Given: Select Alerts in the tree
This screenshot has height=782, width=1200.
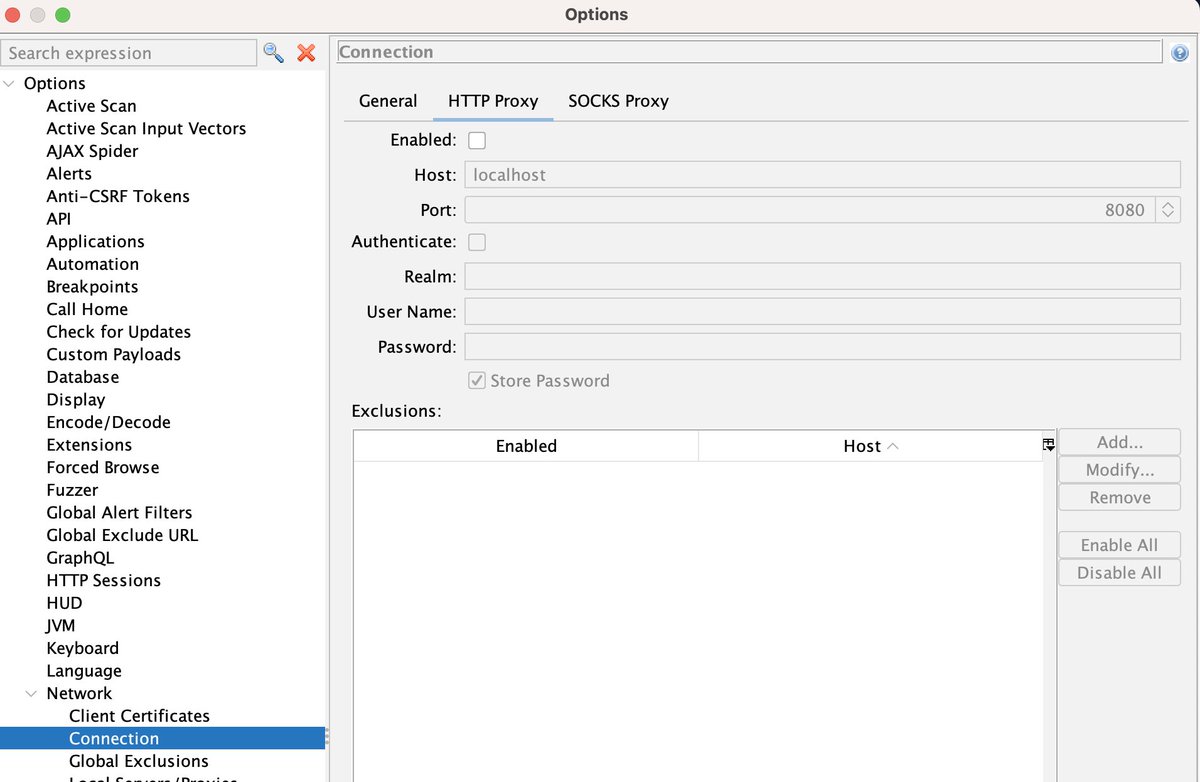Looking at the screenshot, I should tap(69, 174).
